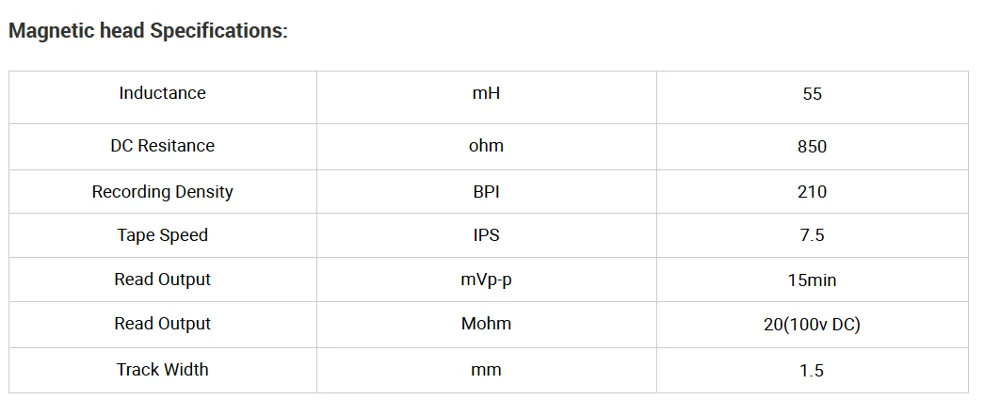The width and height of the screenshot is (1000, 416).
Task: Select the inductance value 55
Action: click(812, 94)
